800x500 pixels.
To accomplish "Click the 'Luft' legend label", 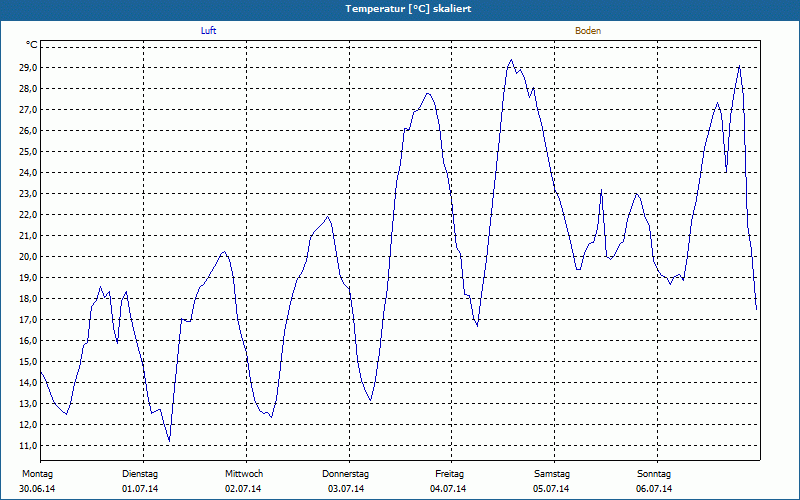I will click(208, 31).
